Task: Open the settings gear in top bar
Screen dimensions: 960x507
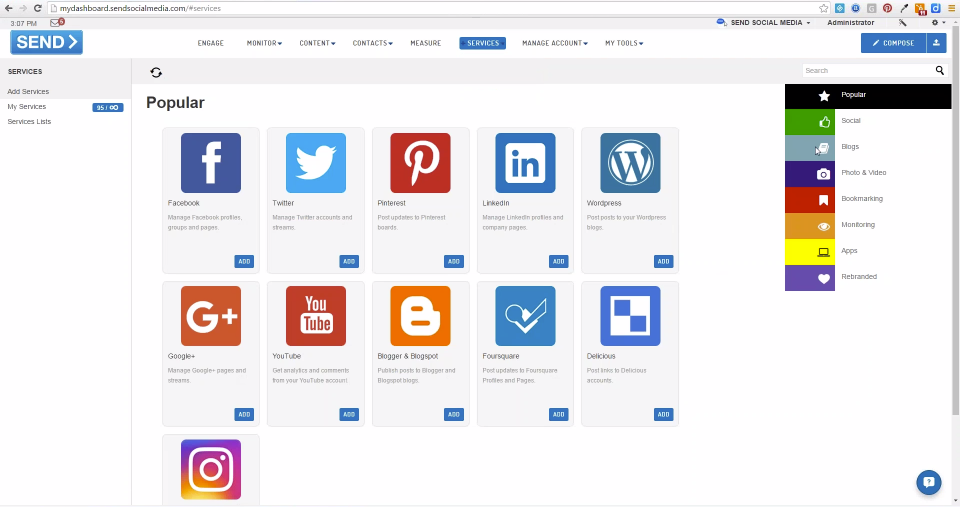Action: point(935,23)
